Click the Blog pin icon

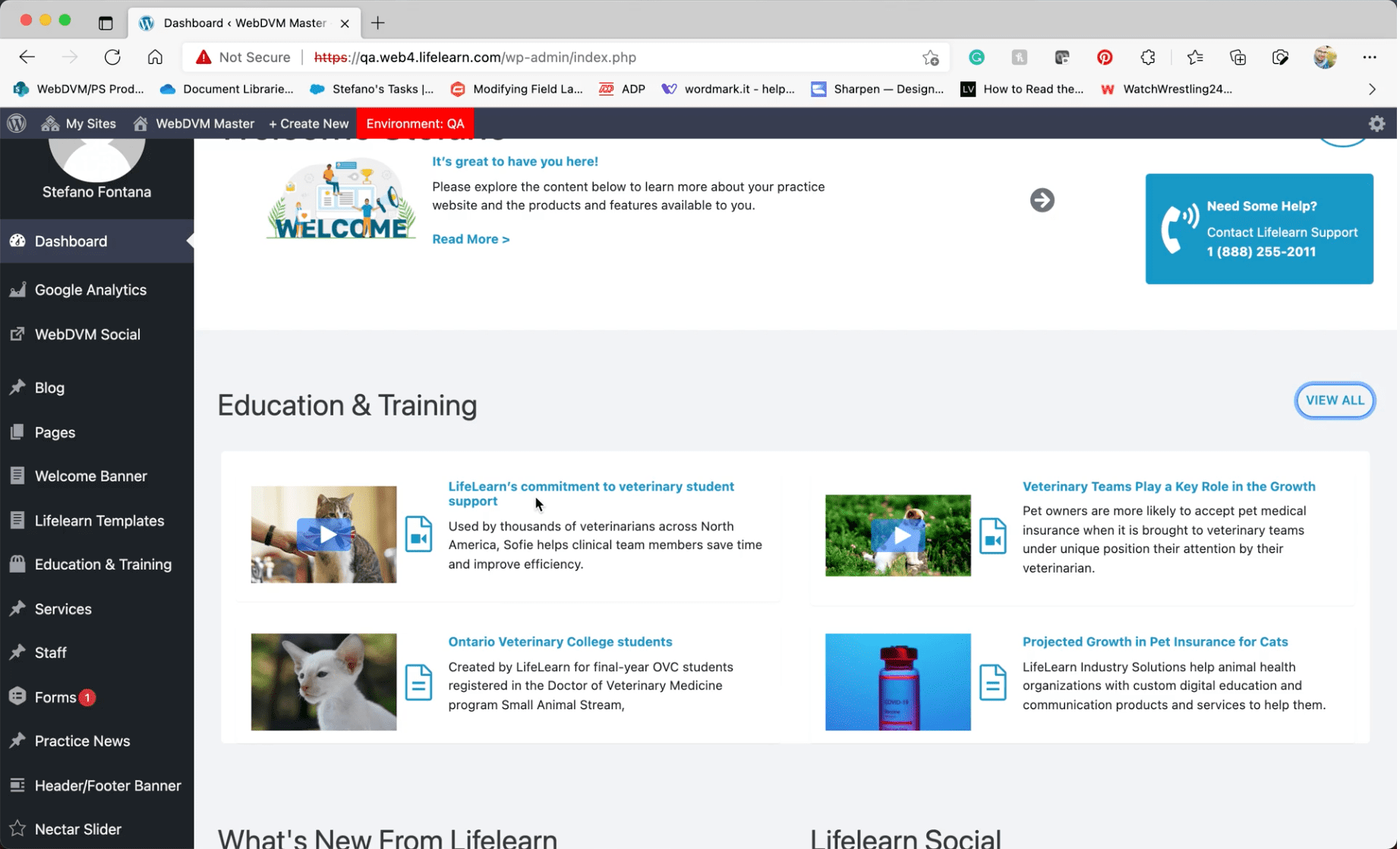click(x=17, y=387)
